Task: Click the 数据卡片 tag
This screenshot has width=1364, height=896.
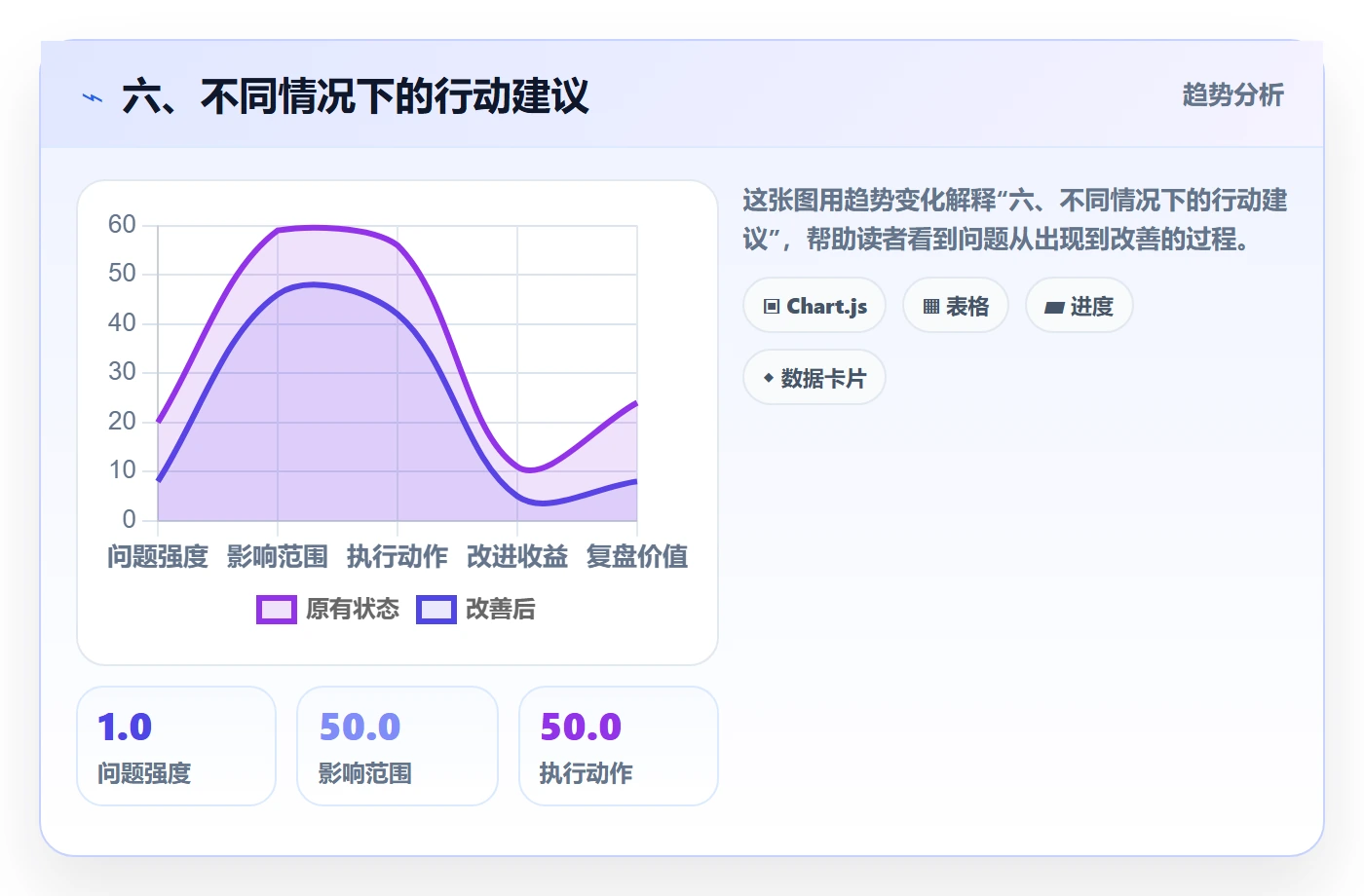Action: pyautogui.click(x=815, y=378)
